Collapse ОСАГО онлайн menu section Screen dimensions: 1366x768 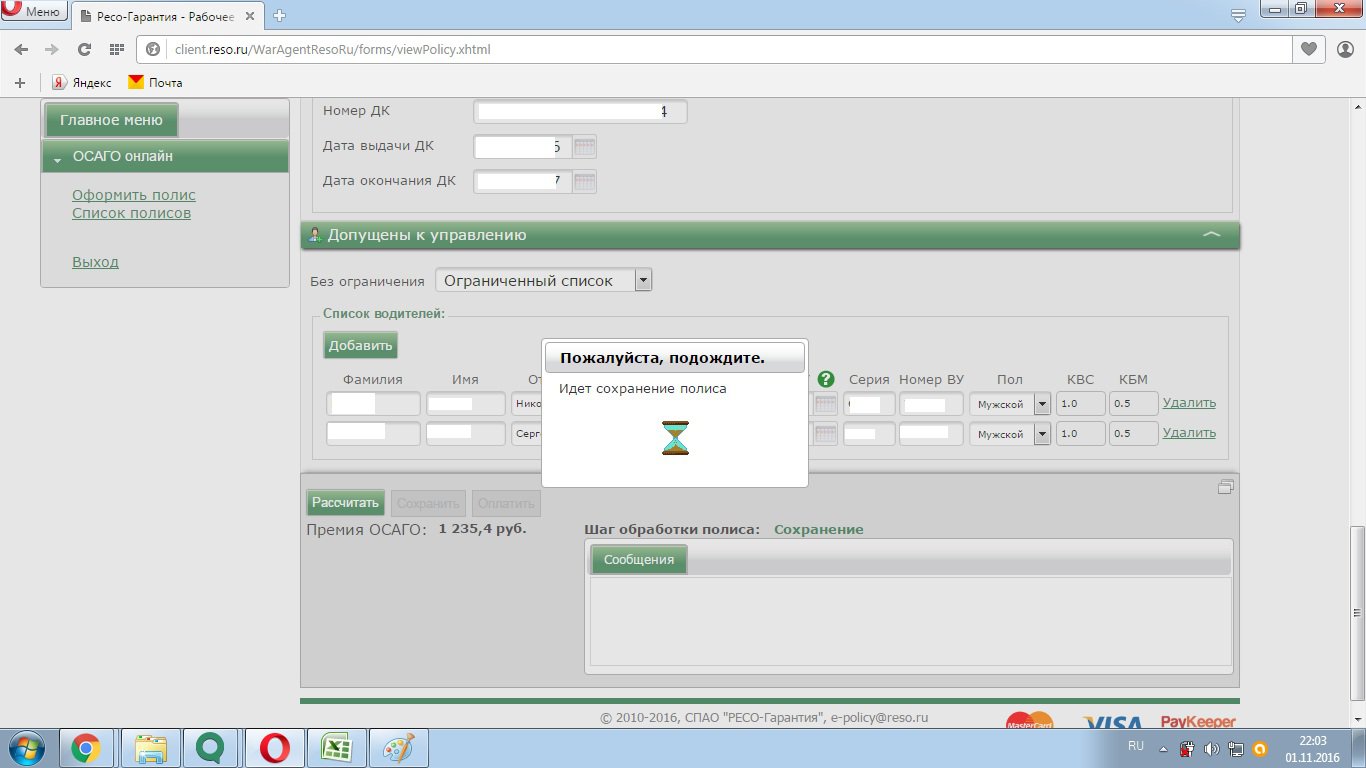pos(59,158)
